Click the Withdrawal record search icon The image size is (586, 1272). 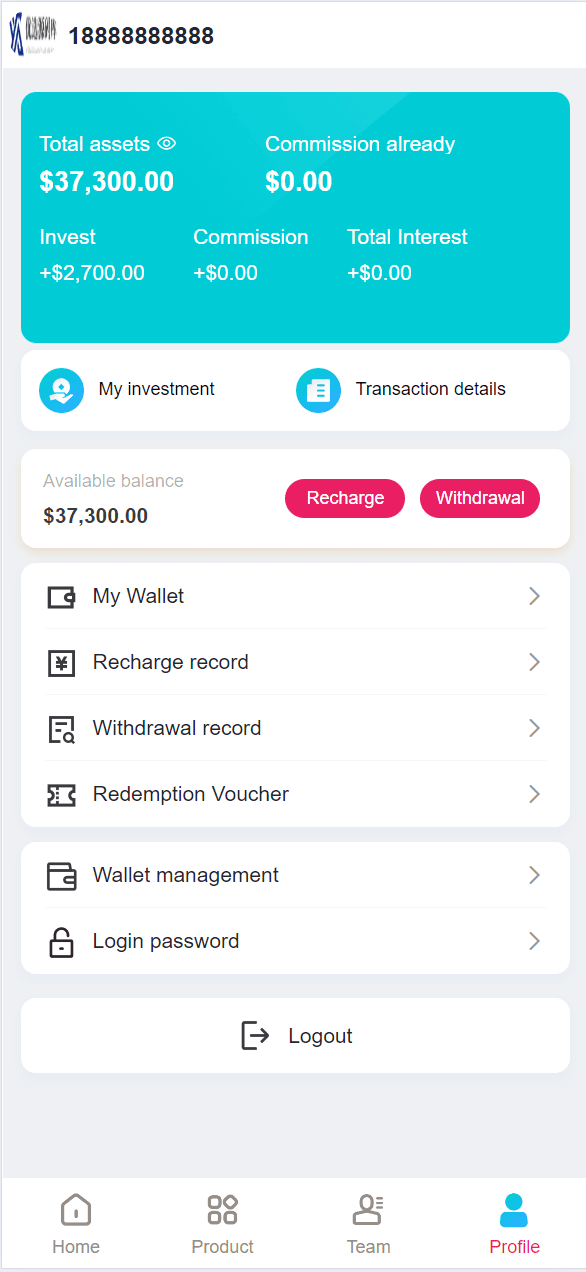[62, 729]
